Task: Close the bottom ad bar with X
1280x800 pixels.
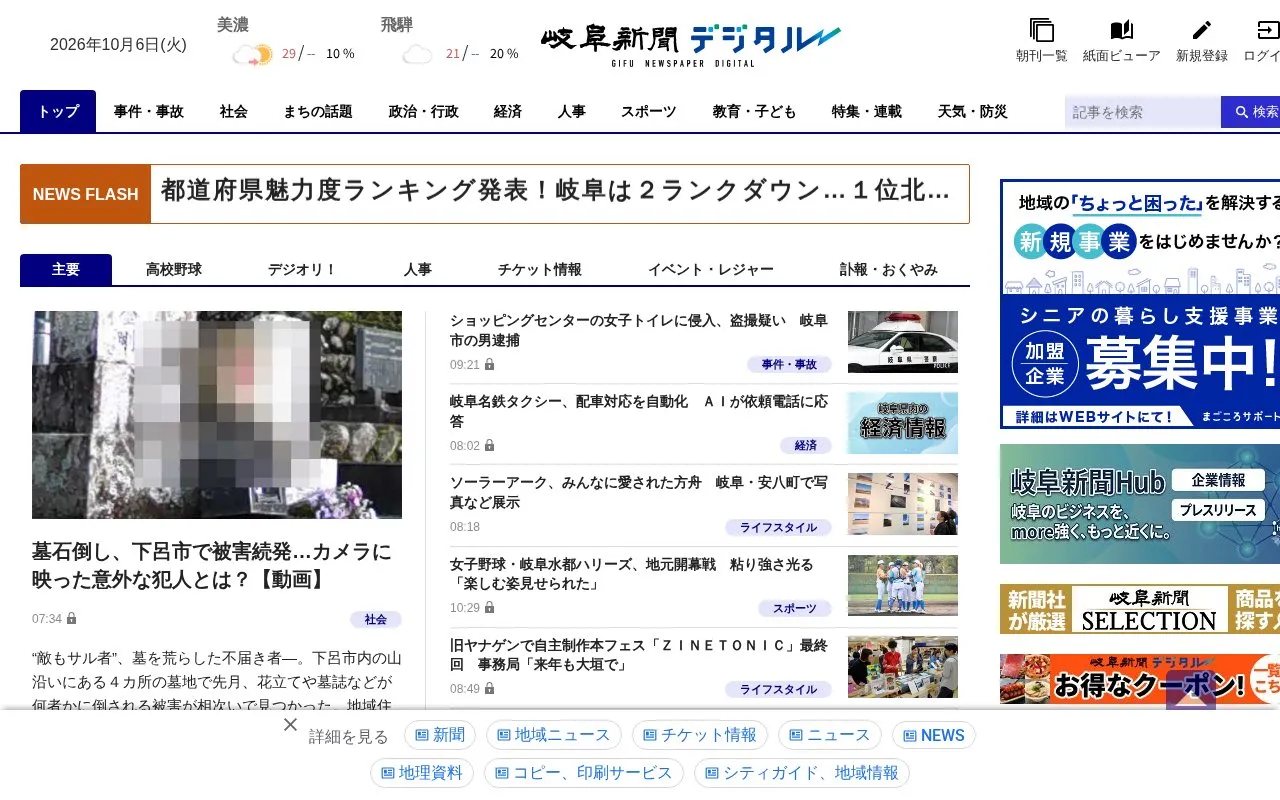Action: (x=290, y=724)
